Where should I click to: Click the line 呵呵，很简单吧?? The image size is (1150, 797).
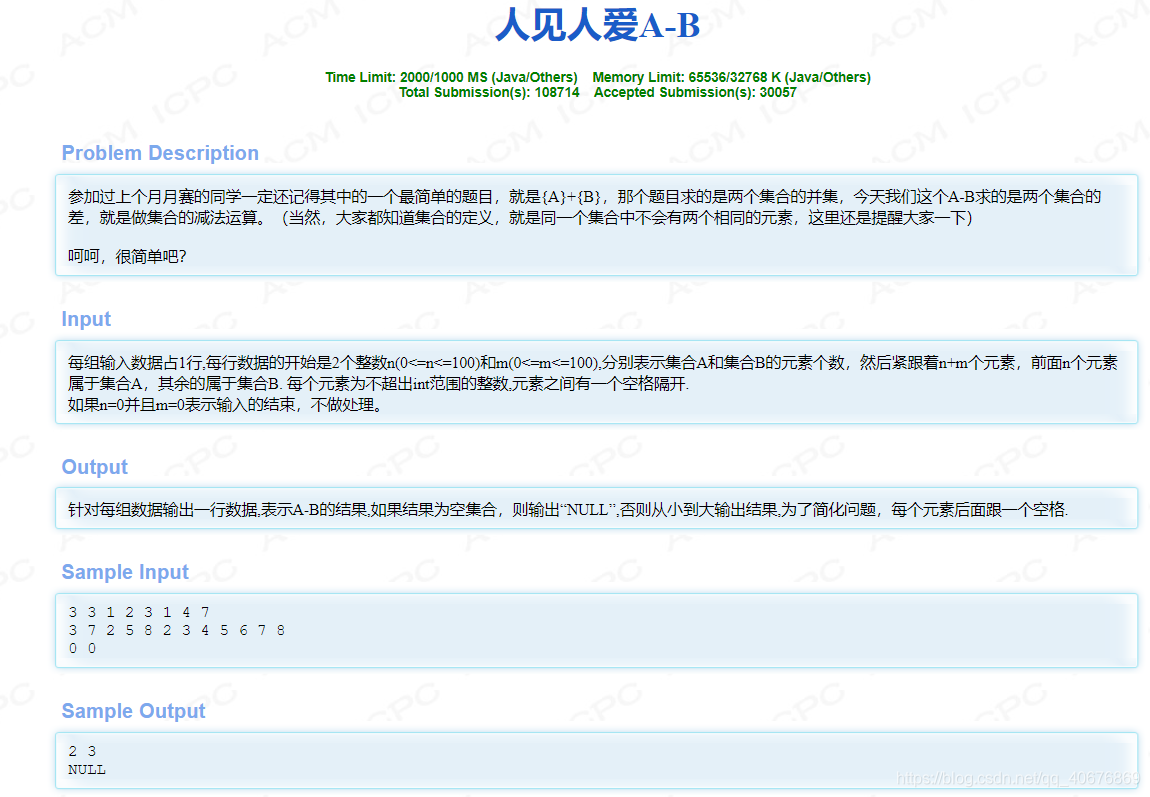[x=127, y=257]
